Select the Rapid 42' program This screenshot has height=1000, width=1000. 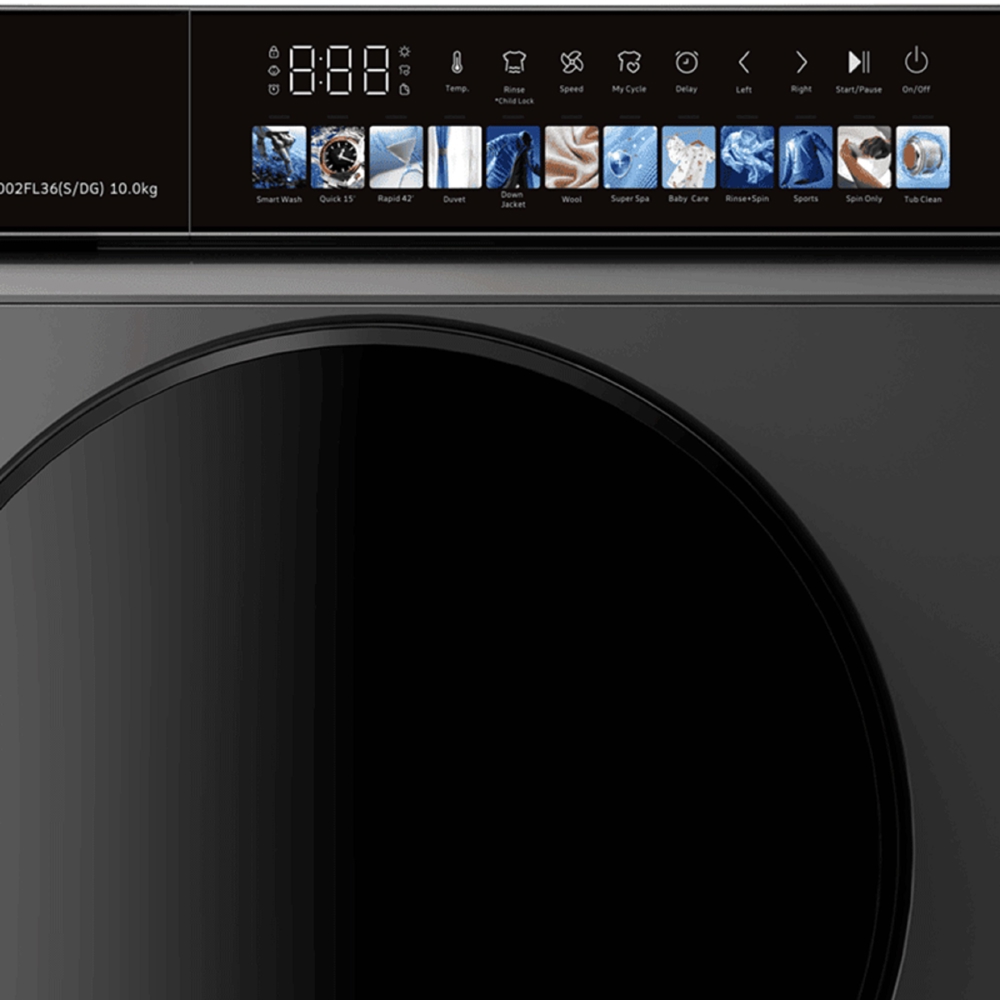pyautogui.click(x=396, y=157)
